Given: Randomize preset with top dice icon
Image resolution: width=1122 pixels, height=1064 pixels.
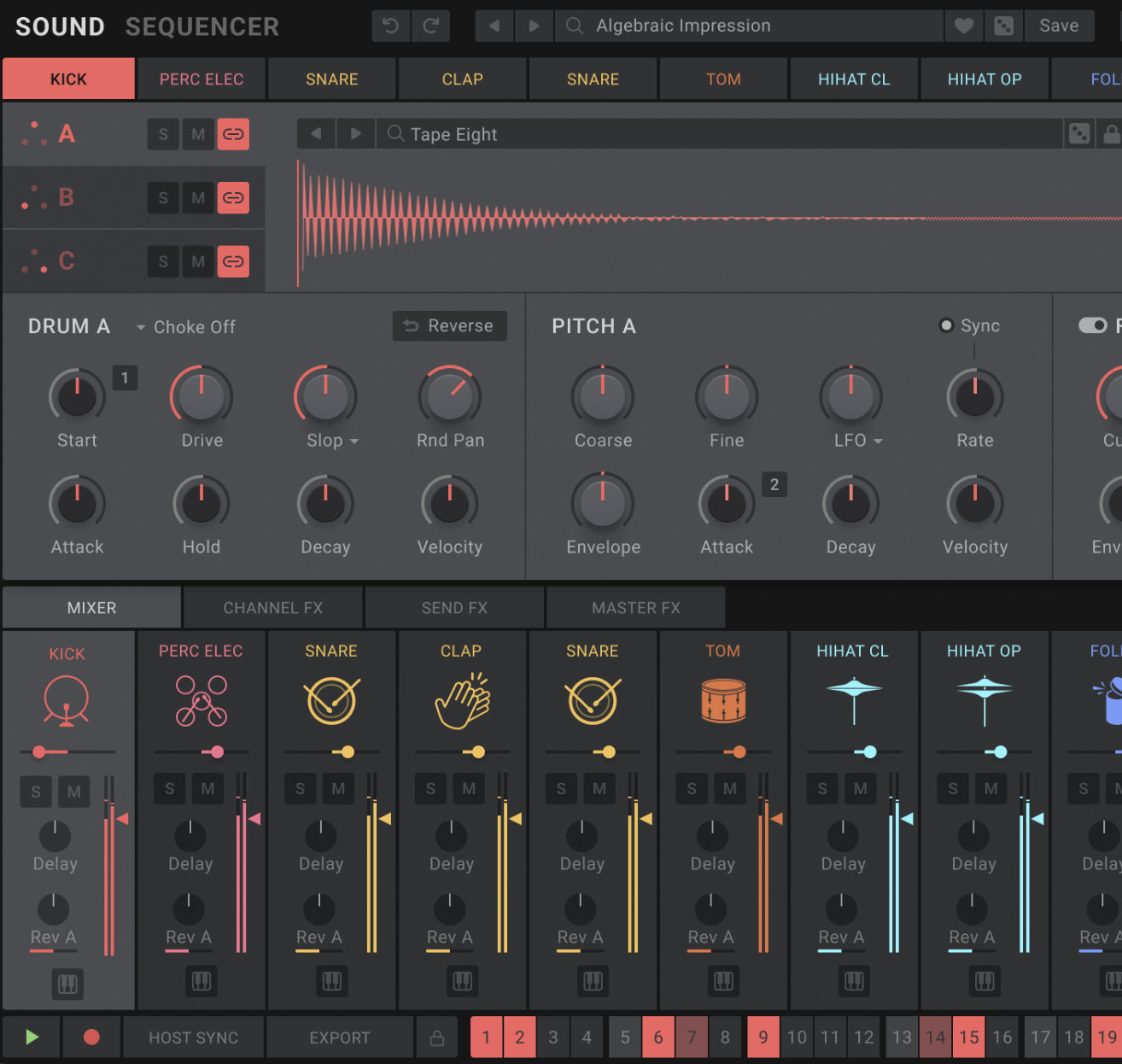Looking at the screenshot, I should 1004,26.
